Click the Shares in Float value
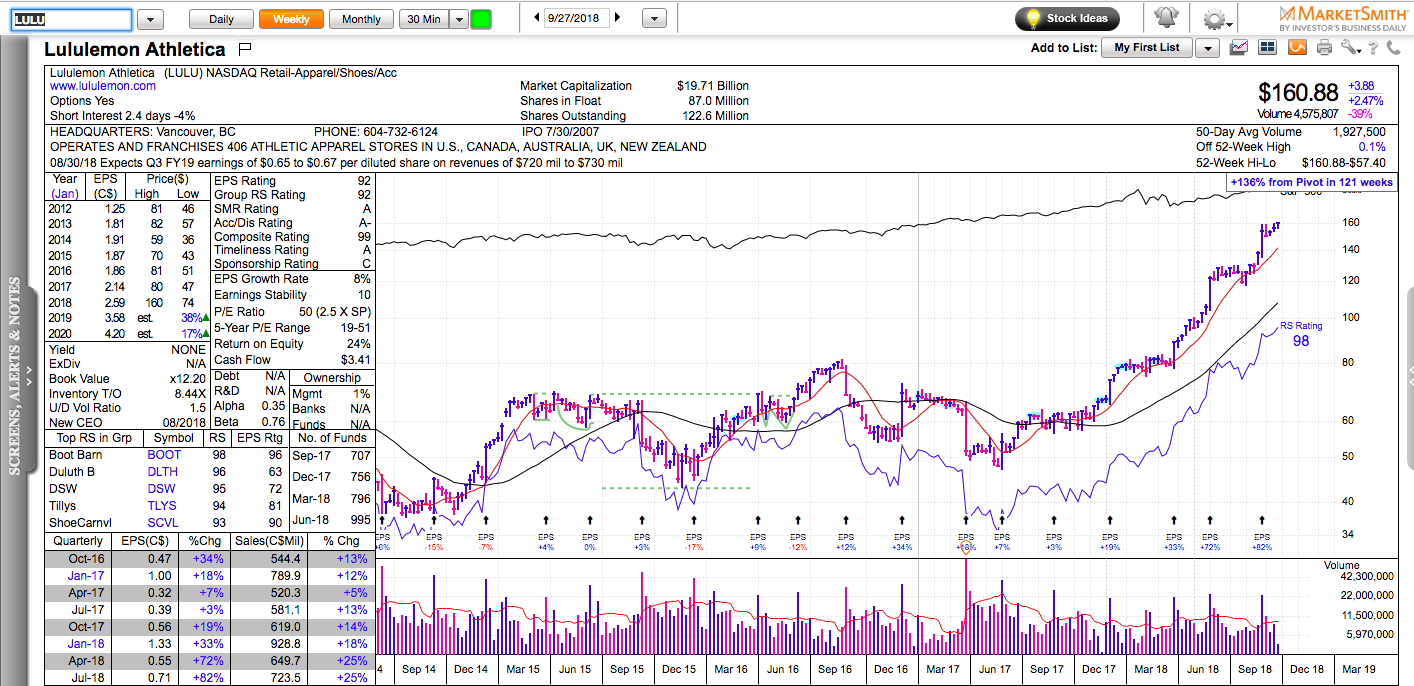The image size is (1414, 686). coord(716,101)
